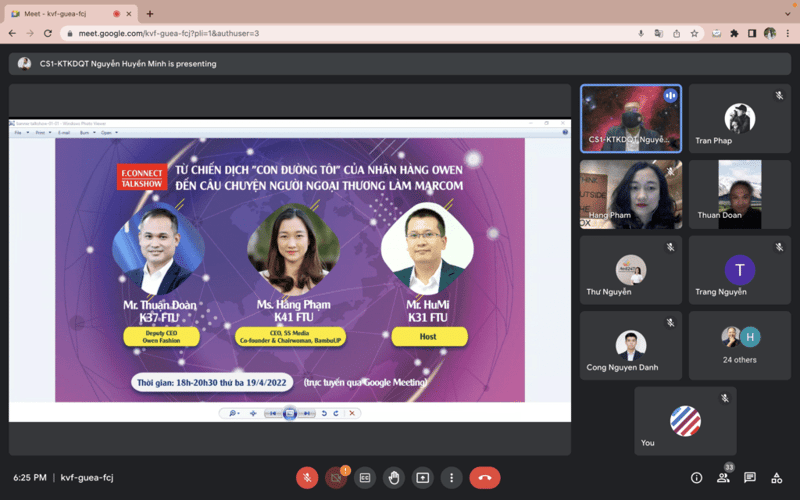Screen dimensions: 800x500
Task: Click Chrome profile avatar
Action: pyautogui.click(x=770, y=33)
